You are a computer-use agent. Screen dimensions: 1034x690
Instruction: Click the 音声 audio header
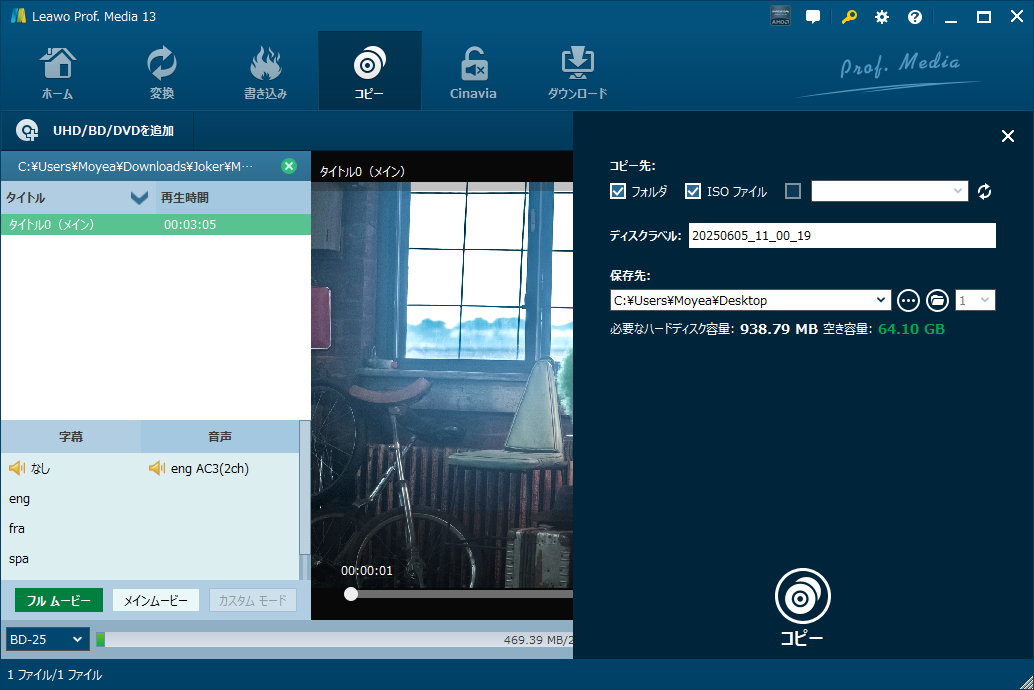[220, 436]
